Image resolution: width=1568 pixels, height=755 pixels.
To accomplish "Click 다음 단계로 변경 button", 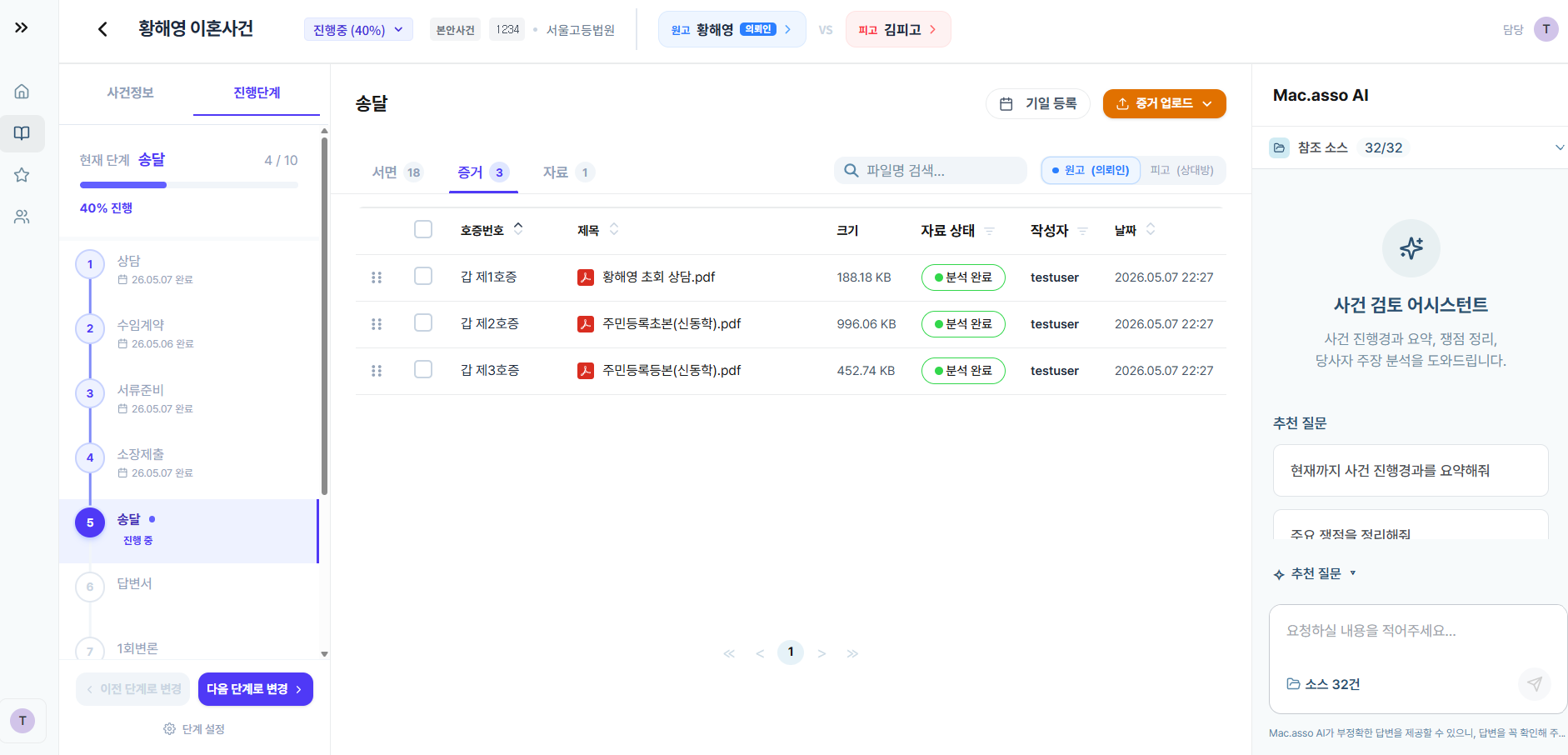I will click(256, 689).
